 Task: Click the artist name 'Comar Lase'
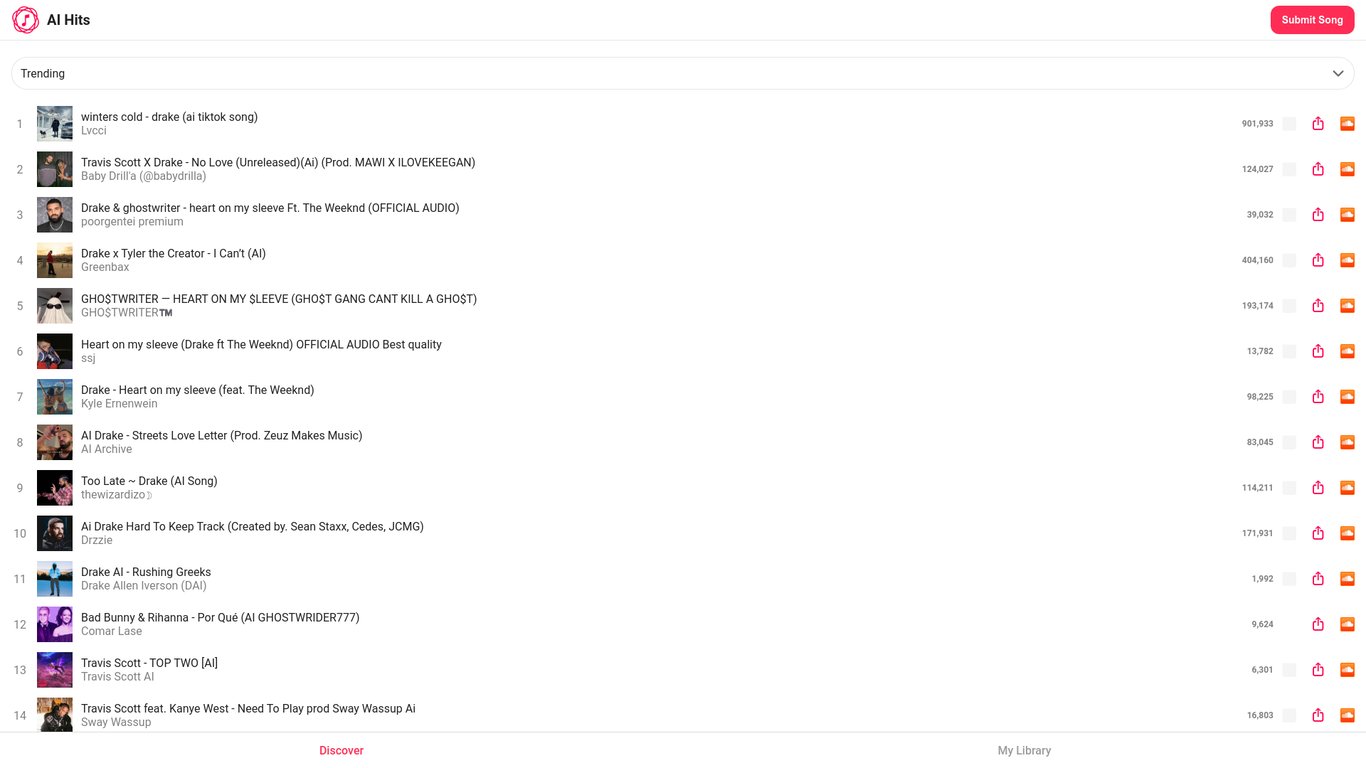(x=111, y=631)
